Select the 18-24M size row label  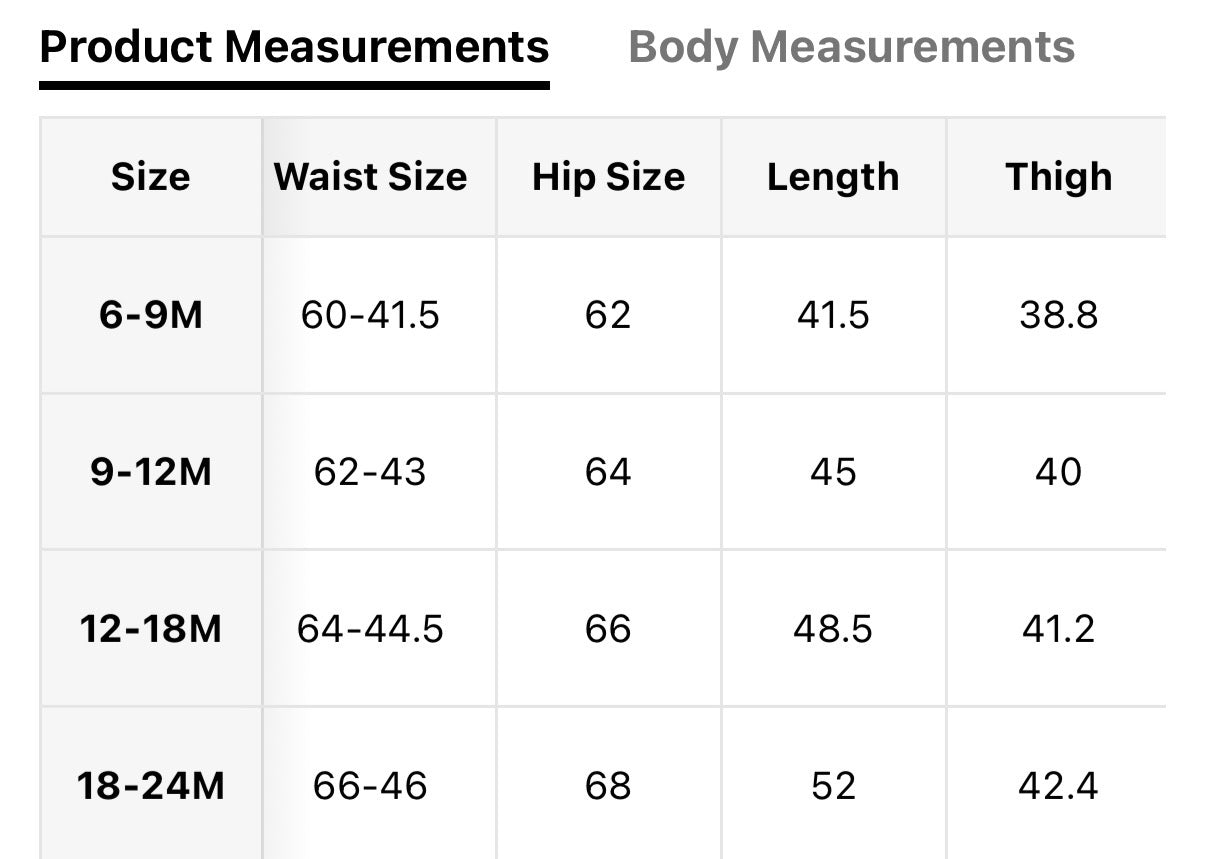[x=150, y=786]
